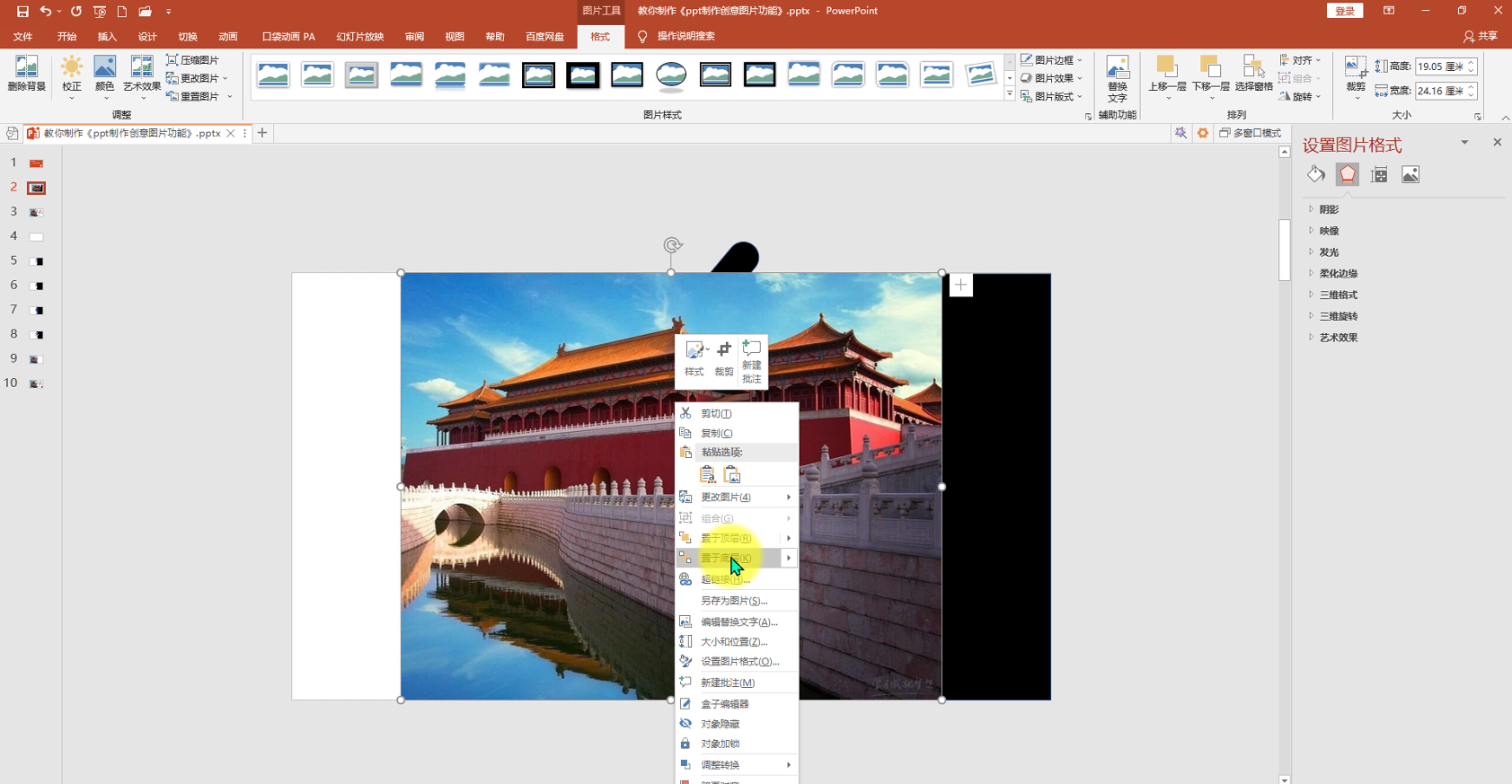Image resolution: width=1512 pixels, height=784 pixels.
Task: Choose Save as Picture (另存为图片)
Action: point(737,600)
